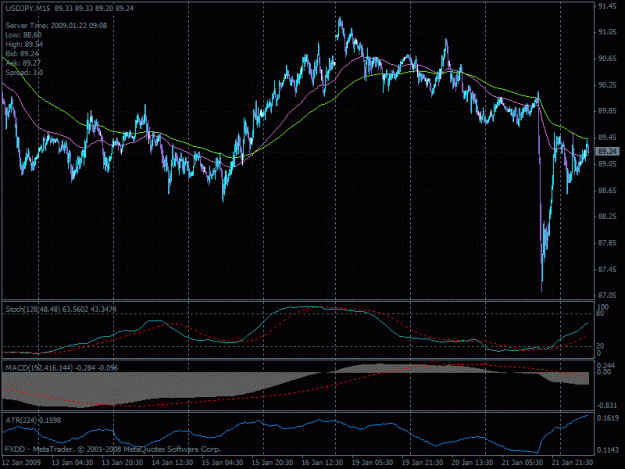Click the 89.05 price scale label
Screen dimensions: 625x469
click(607, 164)
